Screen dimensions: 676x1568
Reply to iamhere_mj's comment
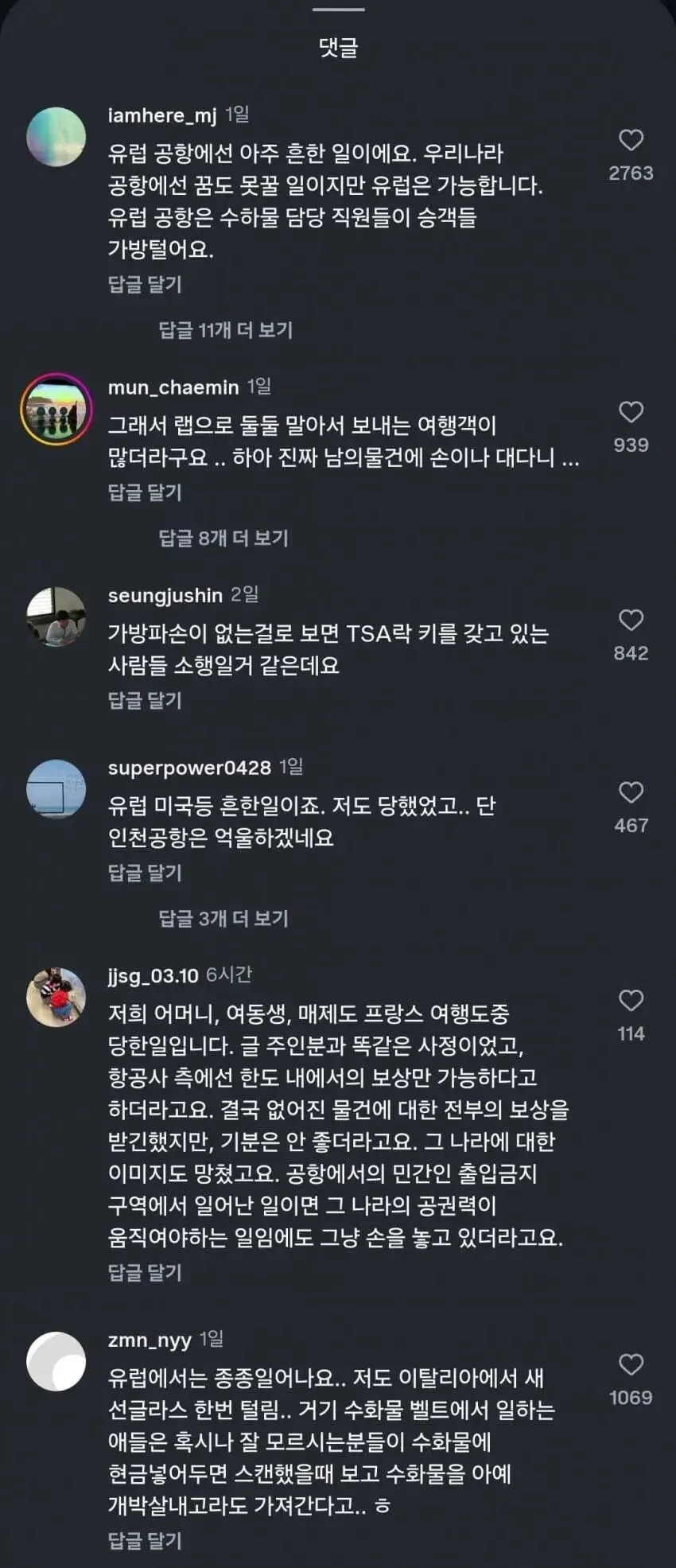(x=145, y=284)
